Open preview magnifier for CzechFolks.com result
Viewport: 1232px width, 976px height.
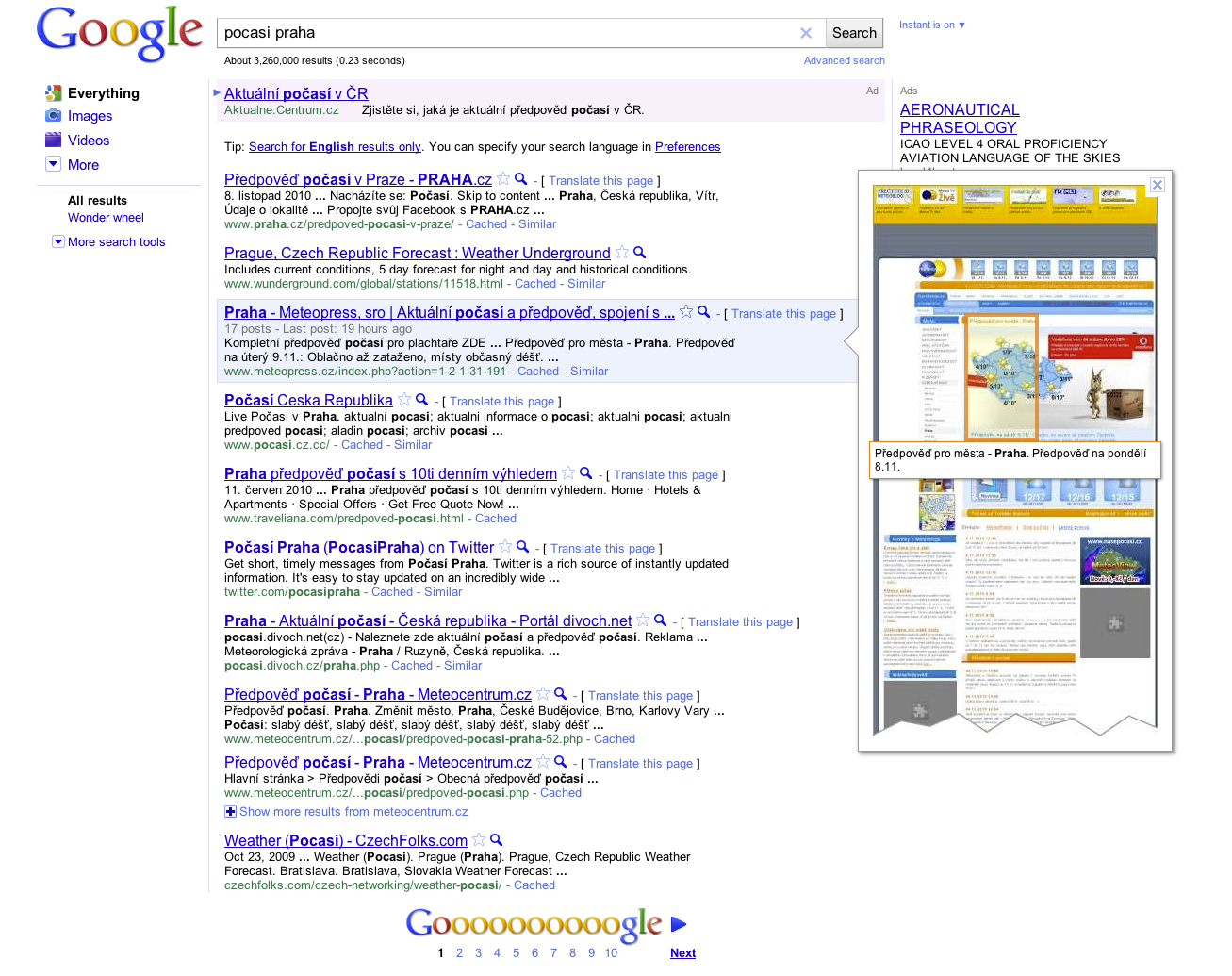click(496, 839)
